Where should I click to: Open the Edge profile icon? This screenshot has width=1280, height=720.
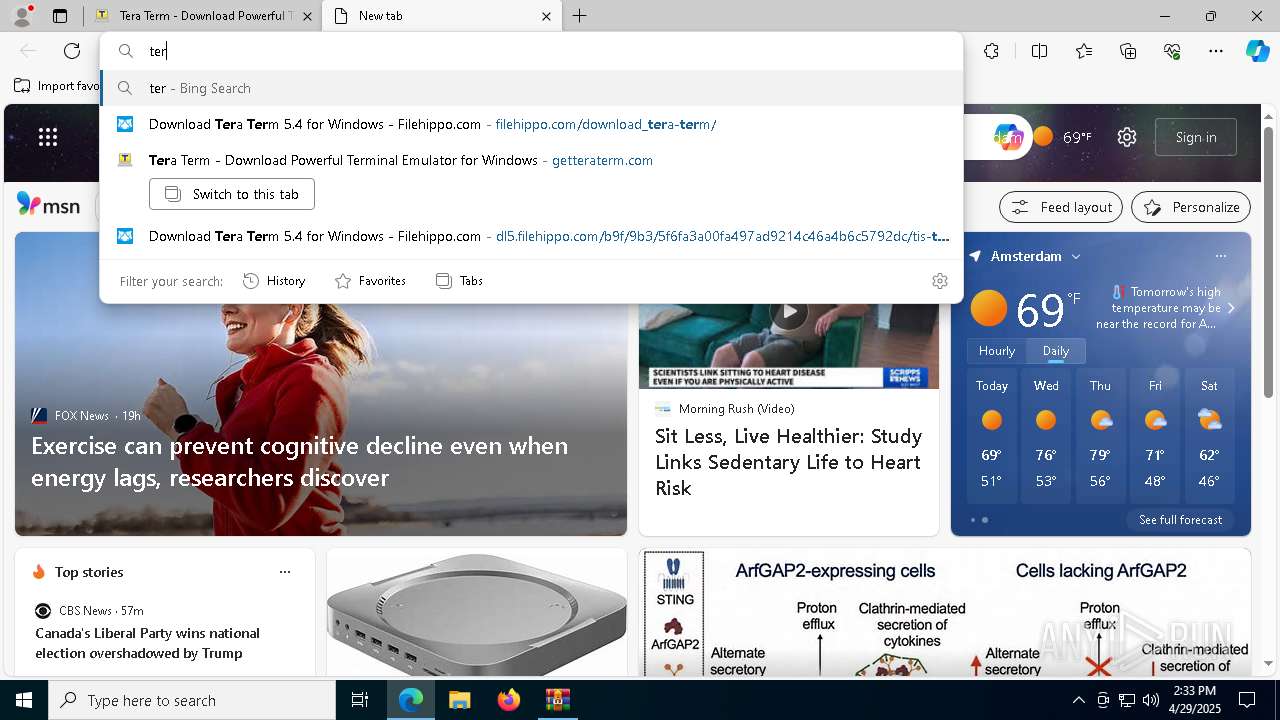click(21, 16)
